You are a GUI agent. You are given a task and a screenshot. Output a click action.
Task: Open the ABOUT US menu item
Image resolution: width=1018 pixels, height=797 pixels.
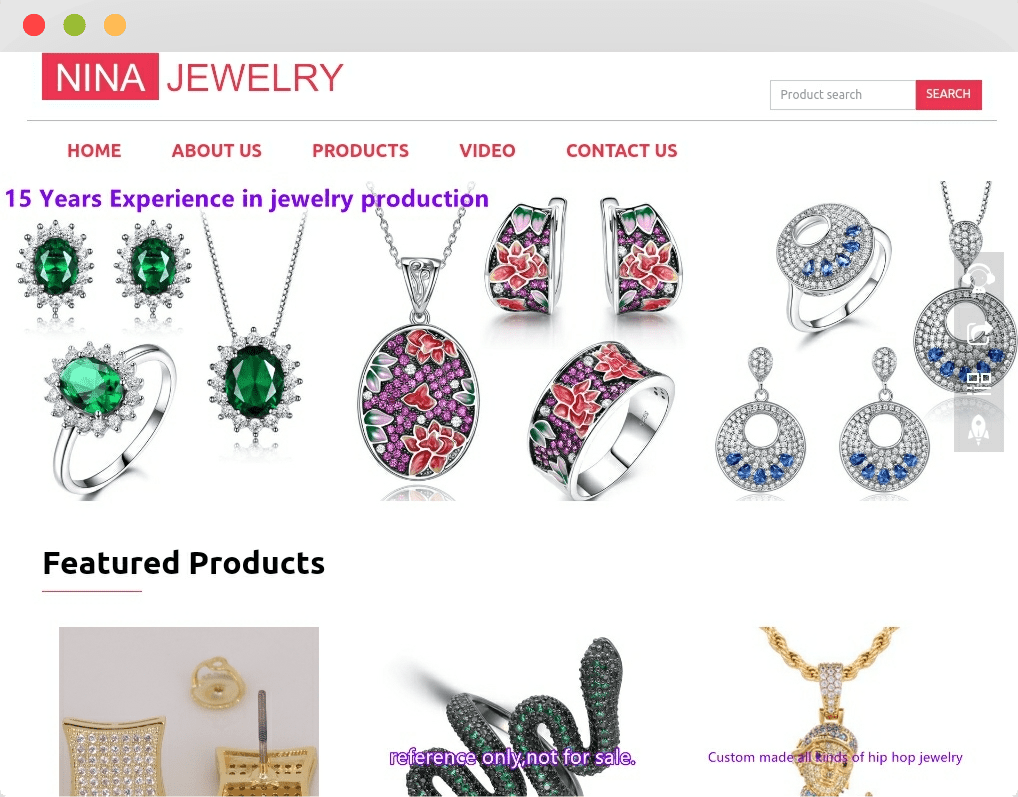[217, 151]
